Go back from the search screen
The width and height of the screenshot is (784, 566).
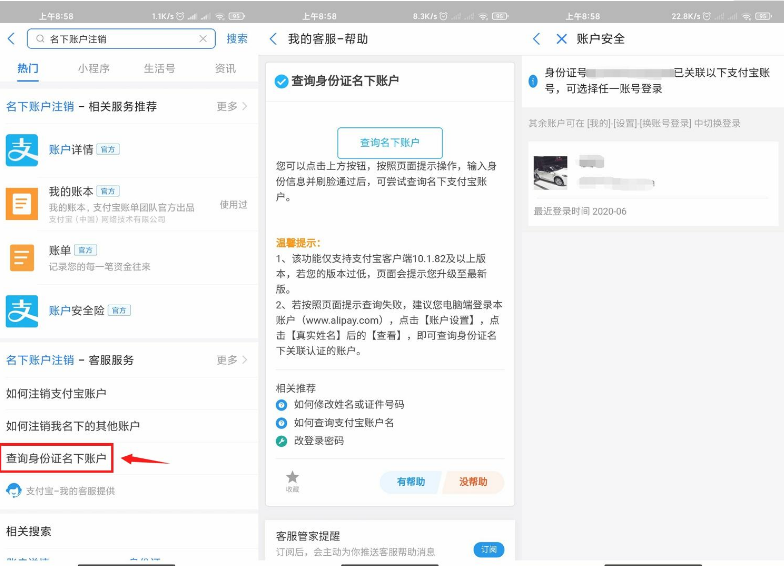[x=12, y=38]
